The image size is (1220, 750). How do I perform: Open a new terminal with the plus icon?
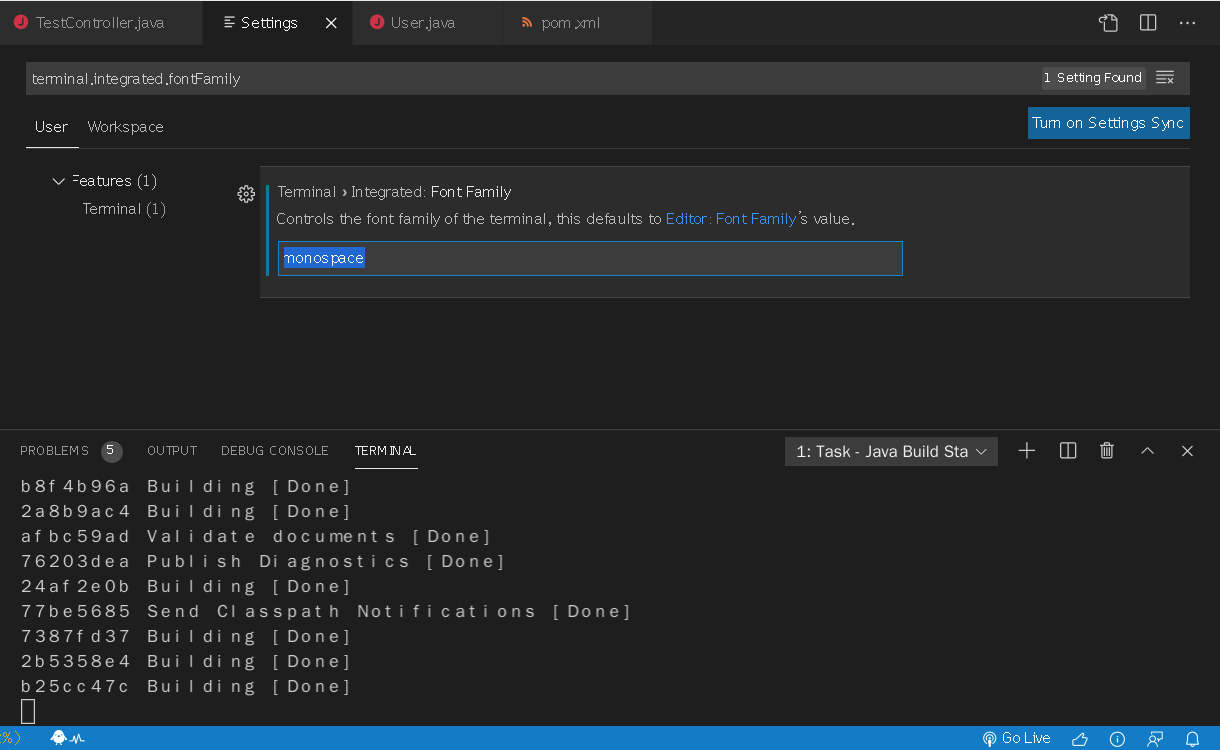pos(1027,451)
